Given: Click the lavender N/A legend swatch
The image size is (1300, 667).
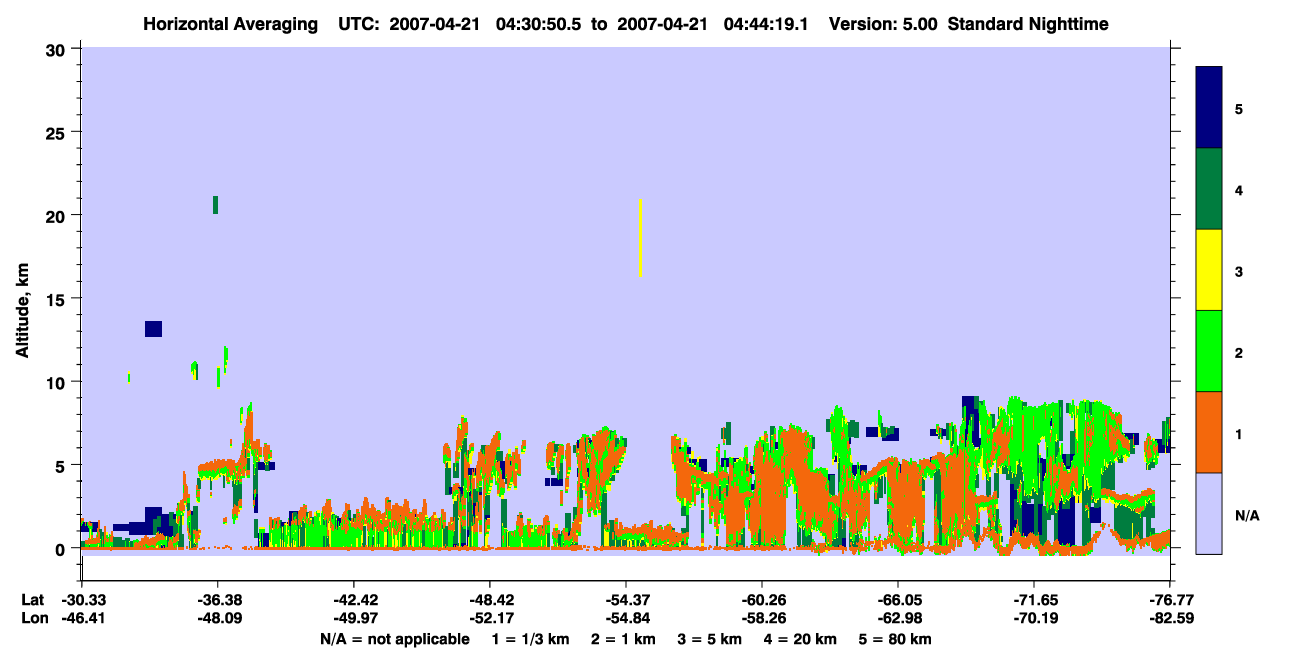Looking at the screenshot, I should point(1209,513).
